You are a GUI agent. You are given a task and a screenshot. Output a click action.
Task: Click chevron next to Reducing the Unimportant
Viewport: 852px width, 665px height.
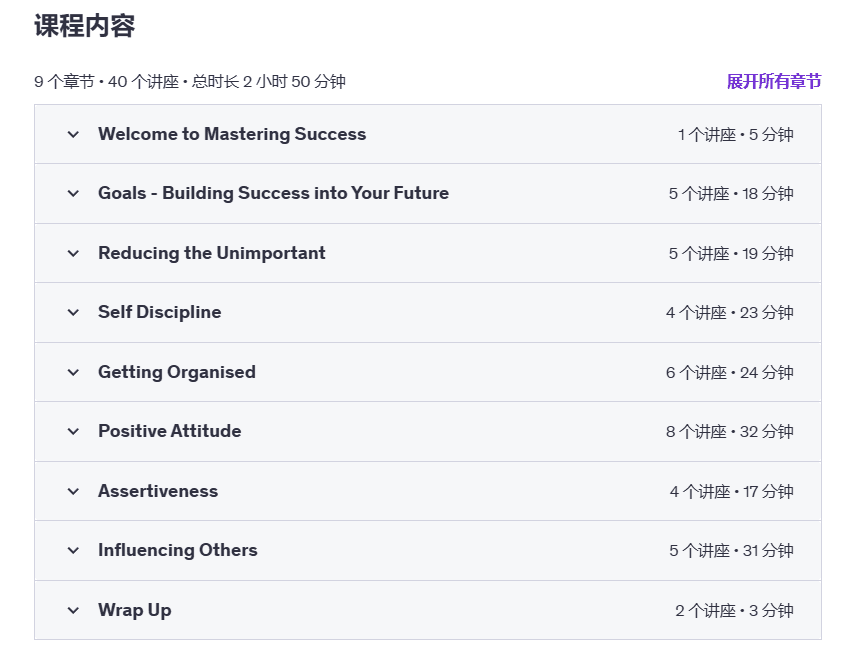coord(73,253)
